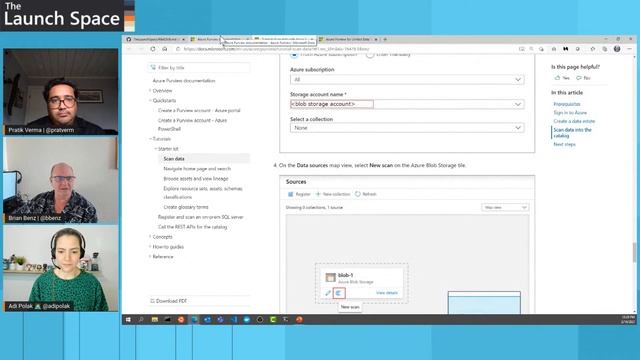
Task: Jump to the Prerequisites section
Action: [x=567, y=104]
